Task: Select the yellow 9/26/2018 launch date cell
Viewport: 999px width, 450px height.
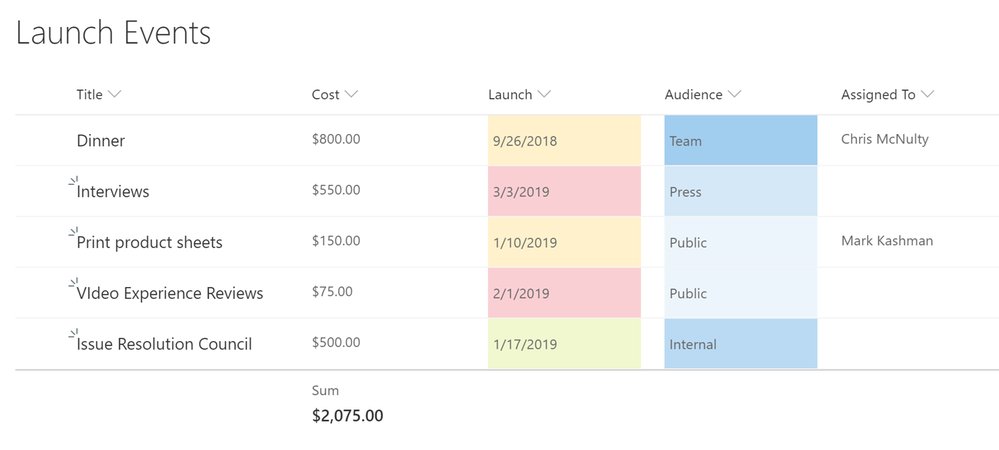Action: [564, 140]
